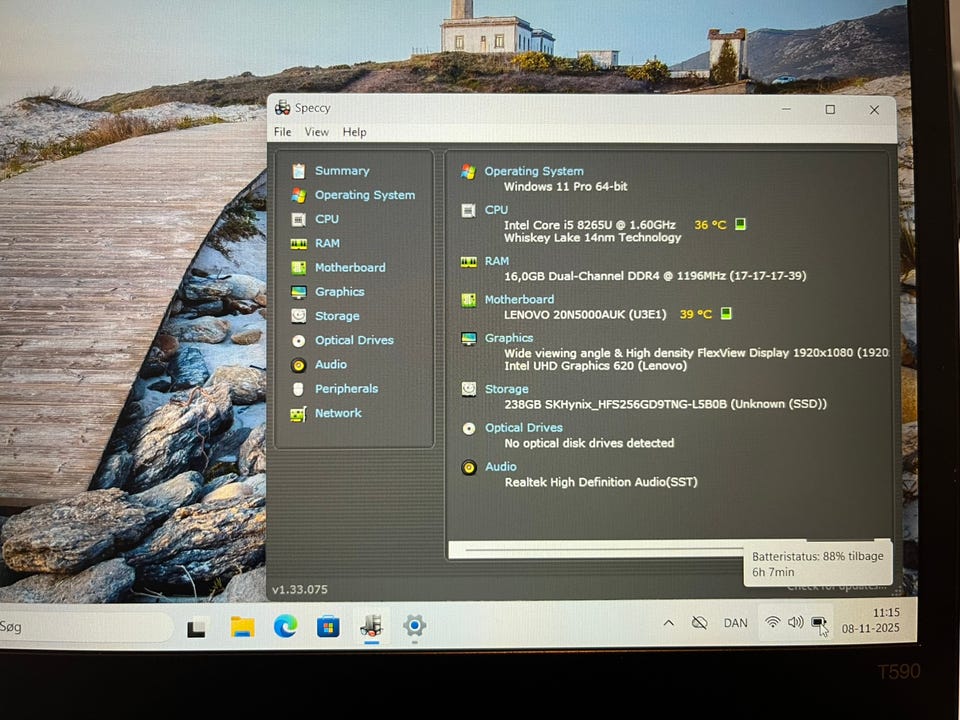The width and height of the screenshot is (960, 720).
Task: Click the Speccy logo in title bar
Action: click(282, 108)
